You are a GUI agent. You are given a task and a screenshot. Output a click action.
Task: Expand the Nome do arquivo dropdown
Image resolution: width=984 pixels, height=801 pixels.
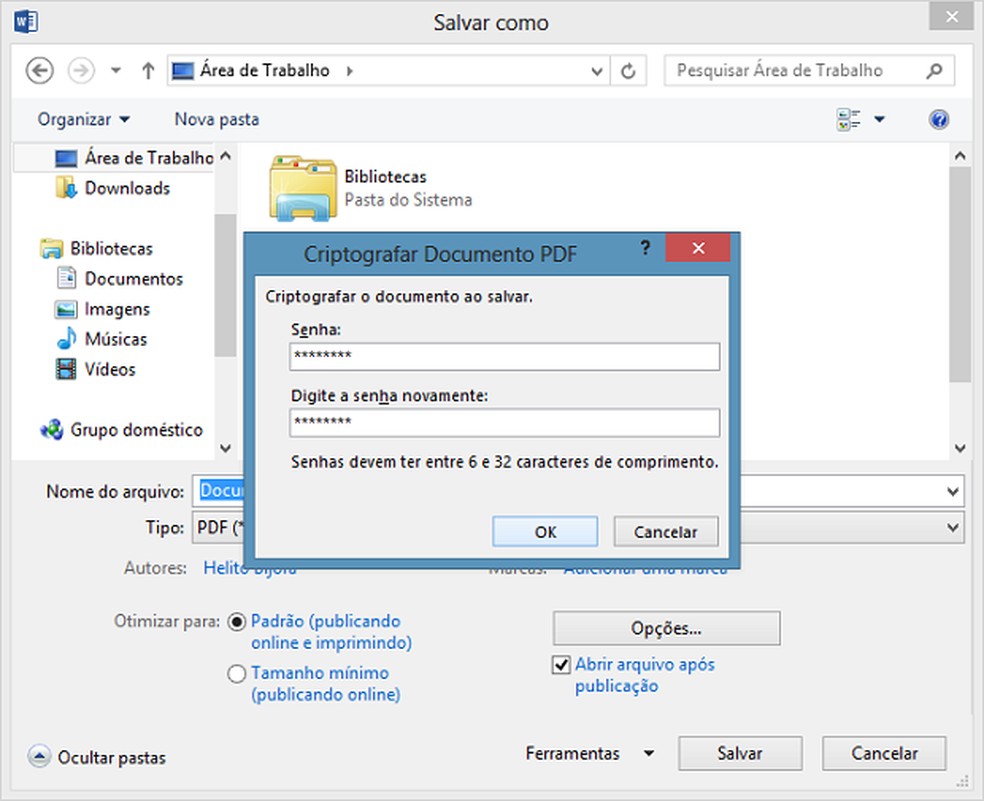pos(953,491)
